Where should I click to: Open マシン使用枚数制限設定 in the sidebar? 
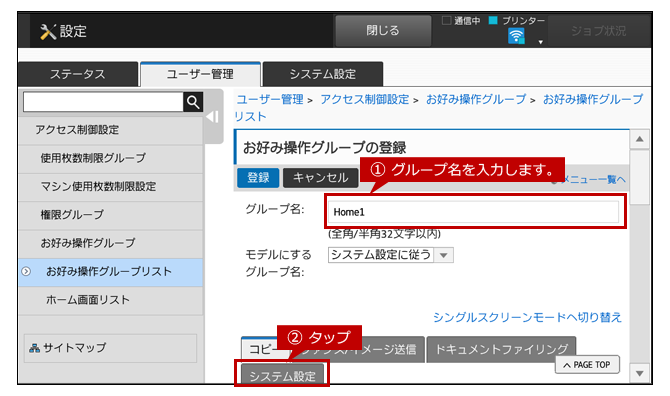pos(110,187)
